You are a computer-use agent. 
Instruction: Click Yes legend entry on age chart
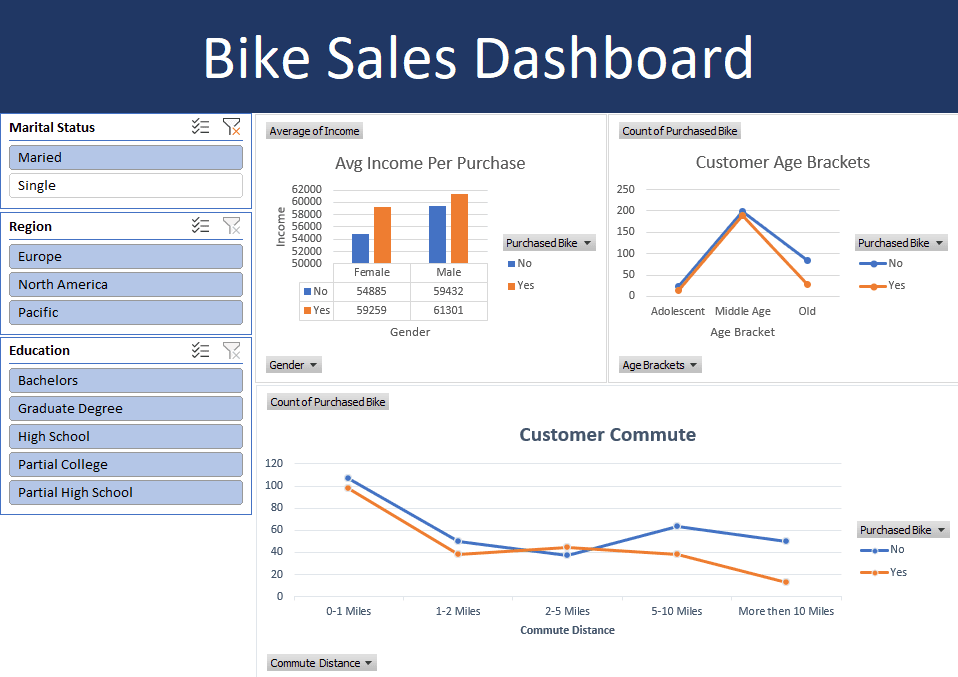tap(882, 285)
